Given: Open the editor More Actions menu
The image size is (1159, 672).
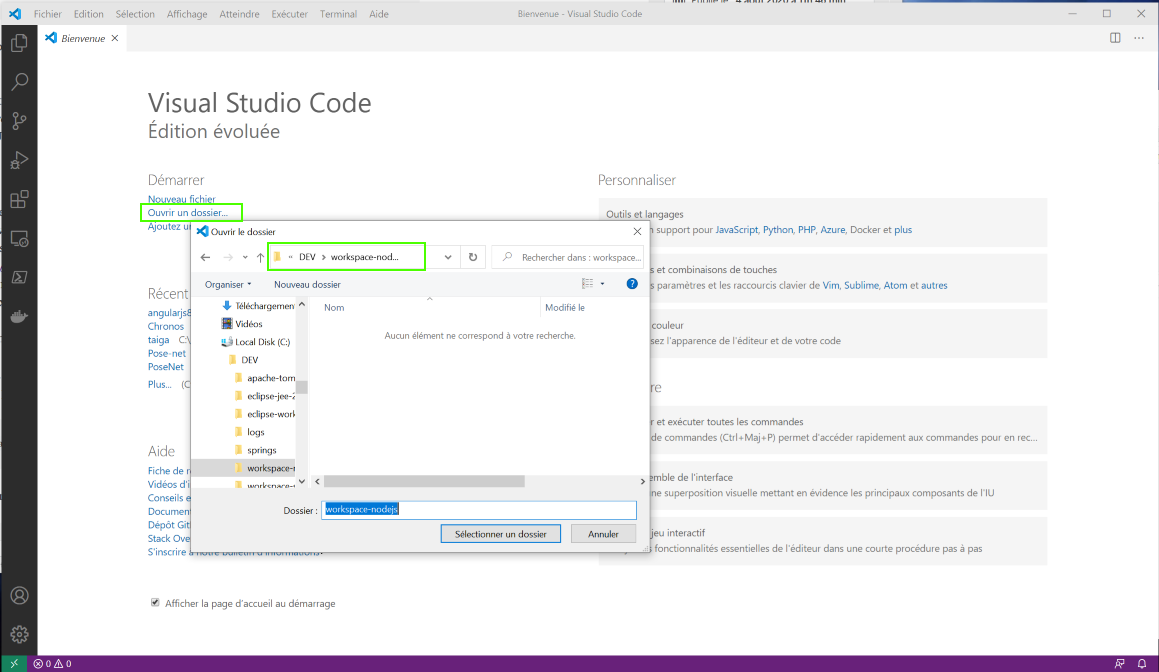Looking at the screenshot, I should [x=1139, y=38].
